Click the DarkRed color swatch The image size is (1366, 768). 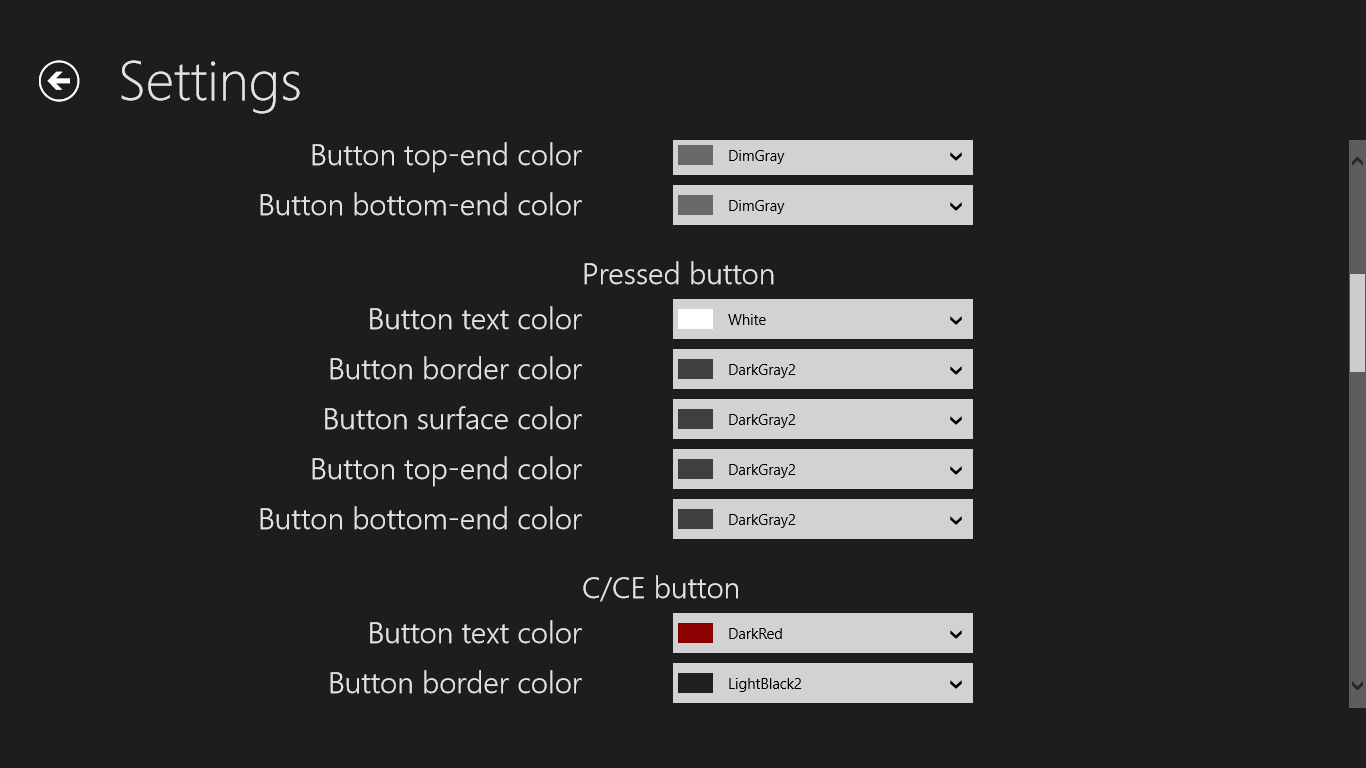(695, 634)
